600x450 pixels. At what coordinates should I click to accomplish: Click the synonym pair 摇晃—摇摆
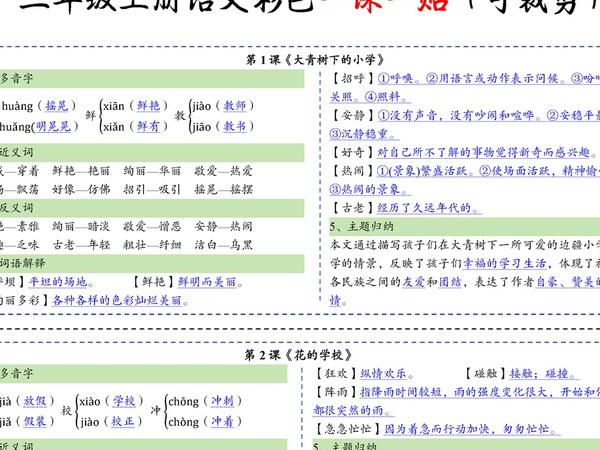223,189
